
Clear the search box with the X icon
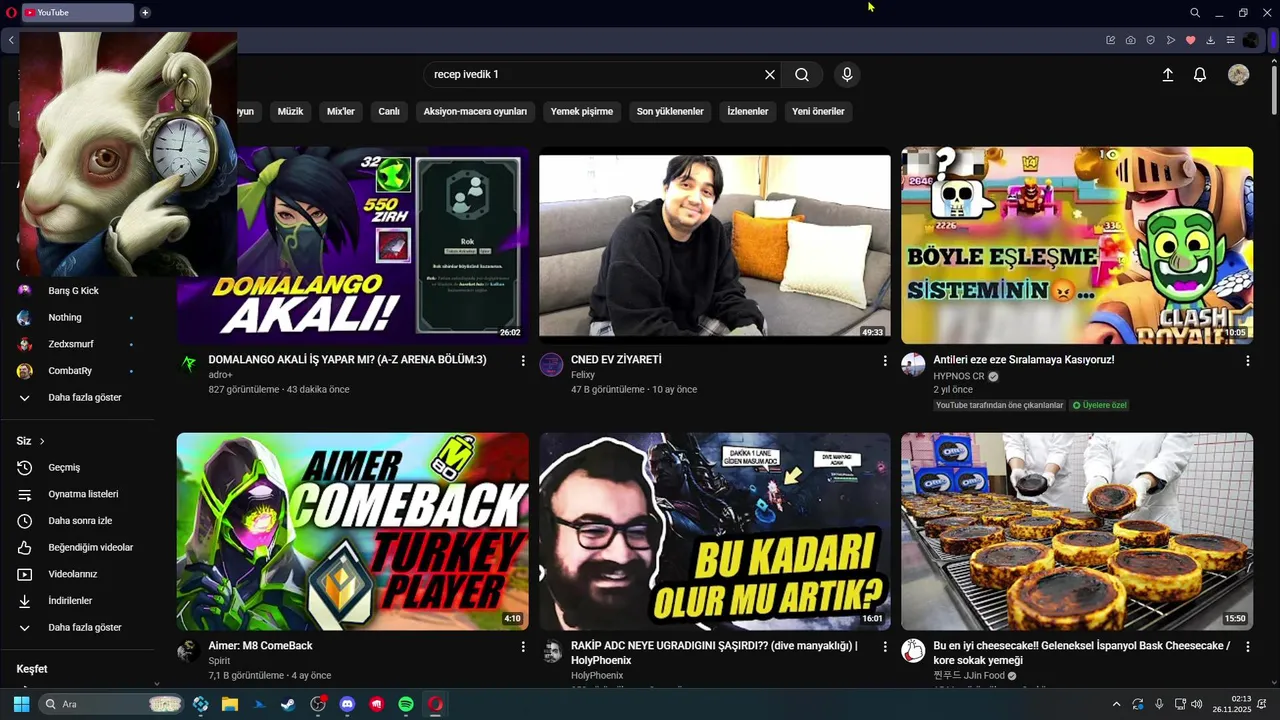click(770, 75)
